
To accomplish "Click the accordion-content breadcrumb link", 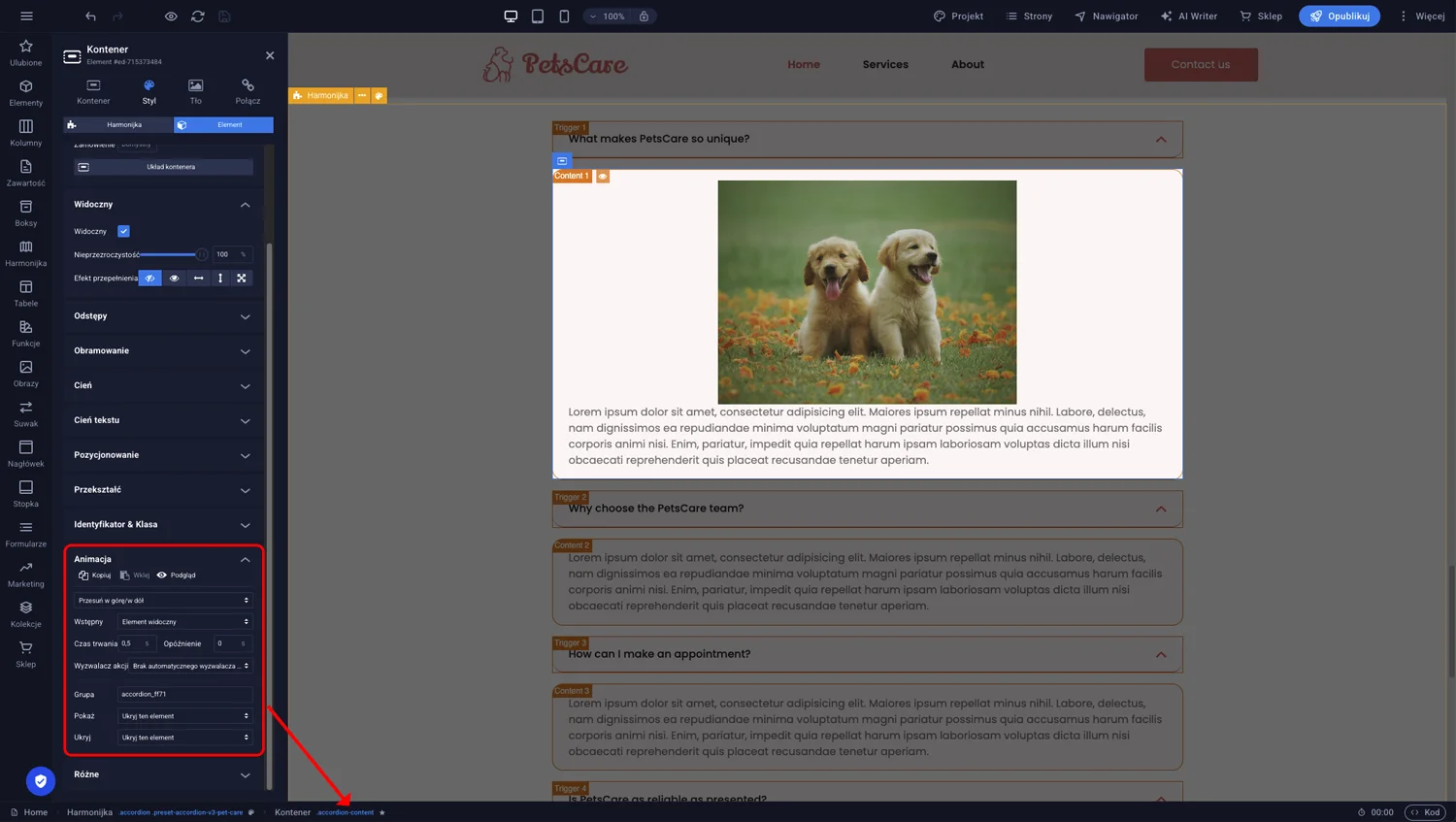I will pos(346,813).
